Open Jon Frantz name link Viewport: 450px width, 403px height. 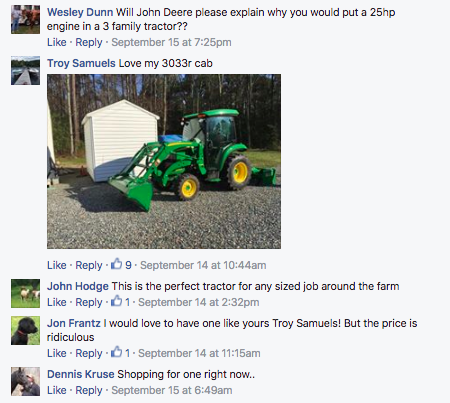point(74,323)
